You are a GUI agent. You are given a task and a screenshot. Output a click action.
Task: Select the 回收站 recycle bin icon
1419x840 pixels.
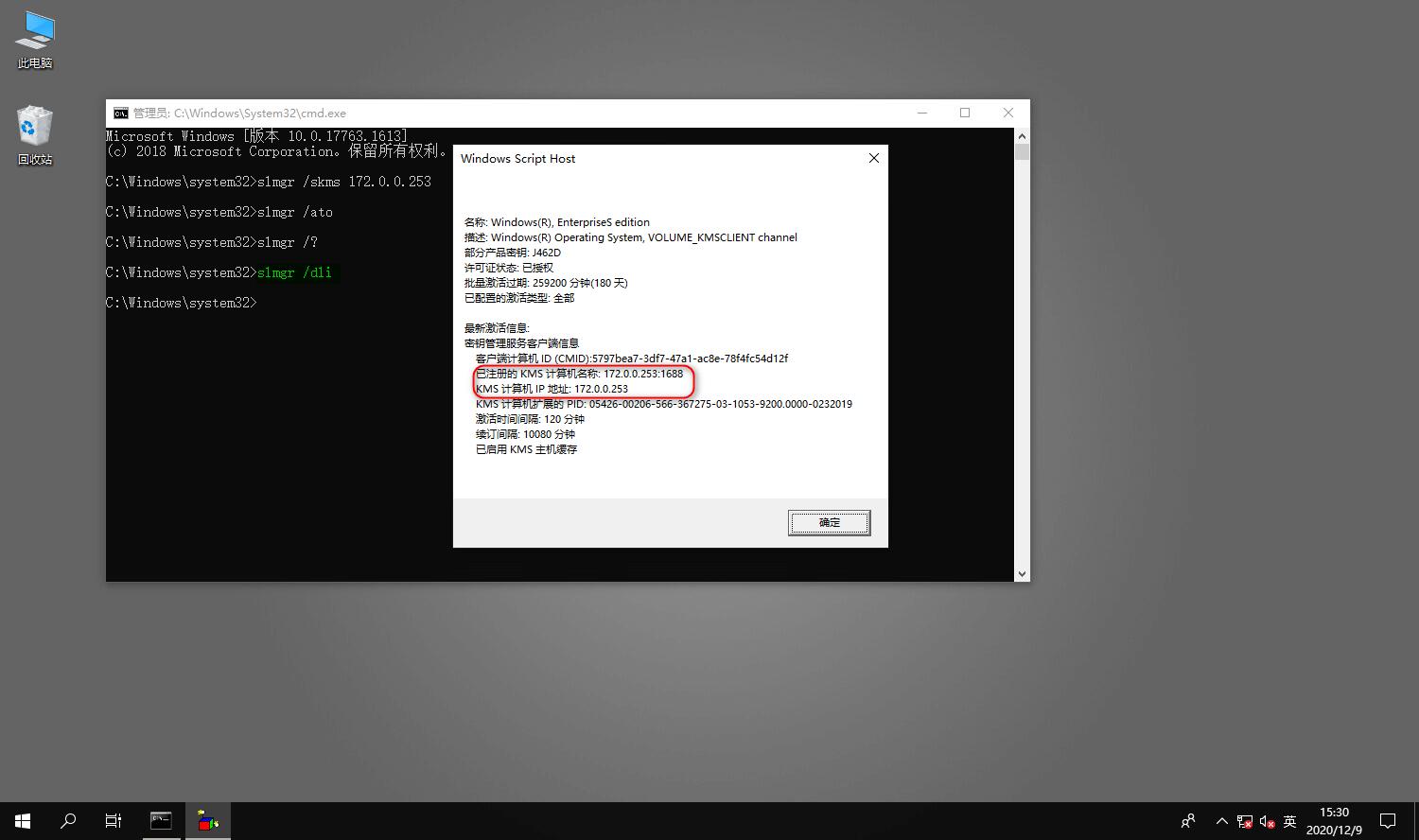tap(35, 135)
